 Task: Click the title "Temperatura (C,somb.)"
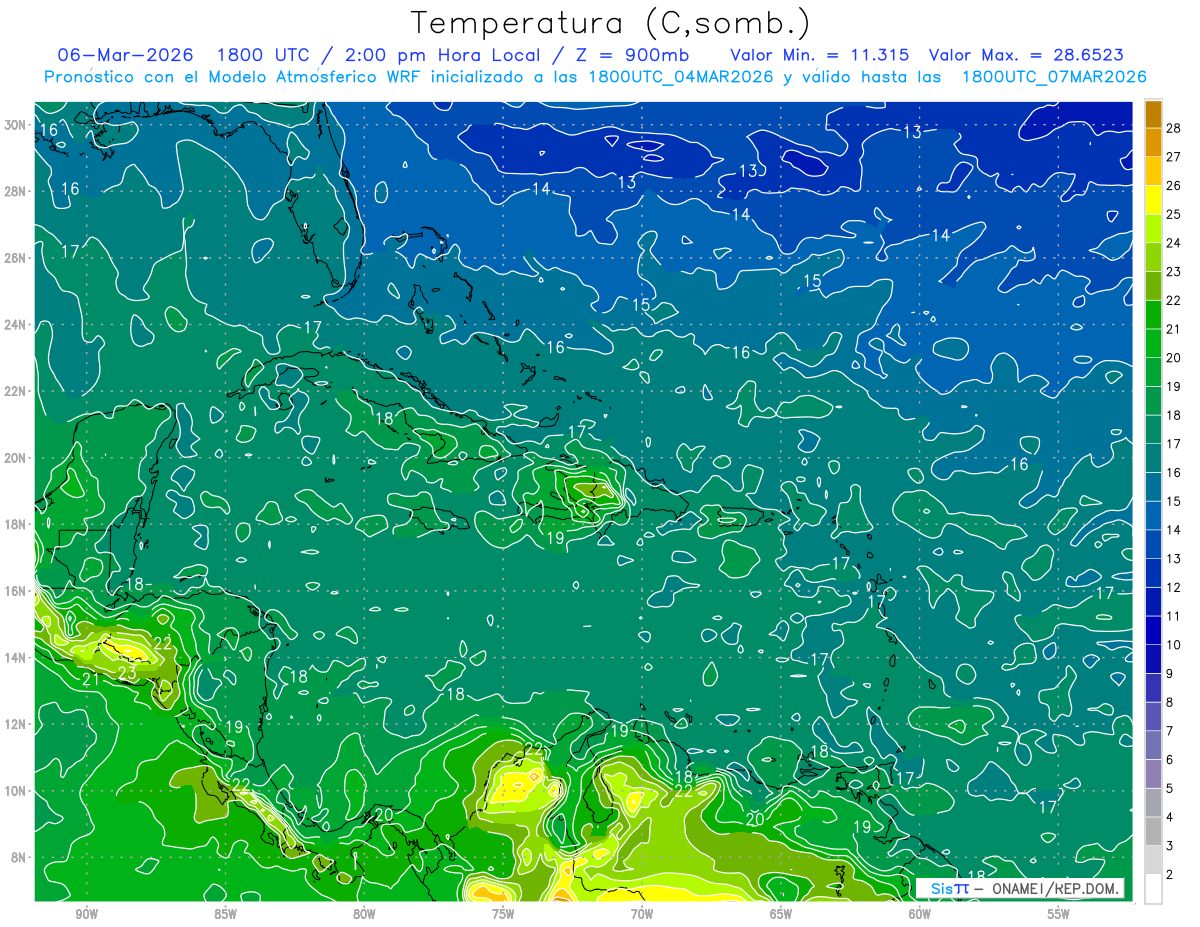[x=611, y=23]
